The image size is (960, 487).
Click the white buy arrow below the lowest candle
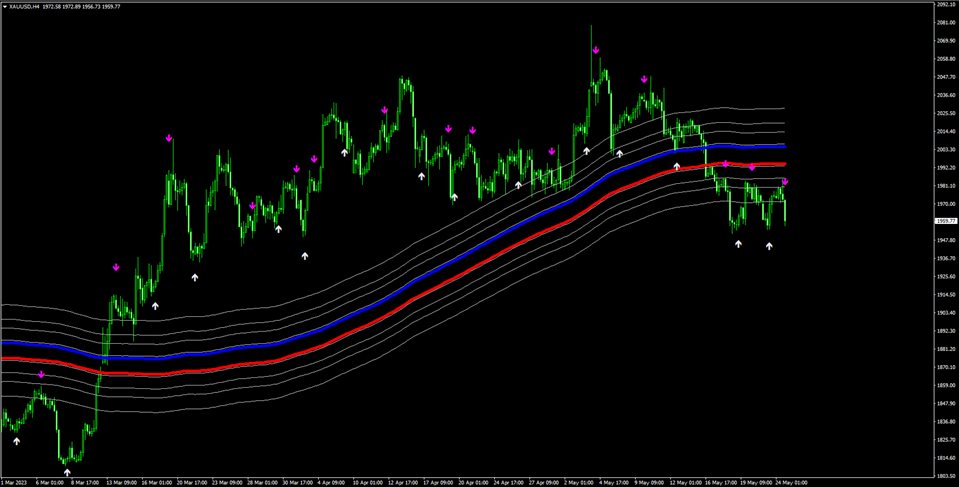tap(67, 472)
